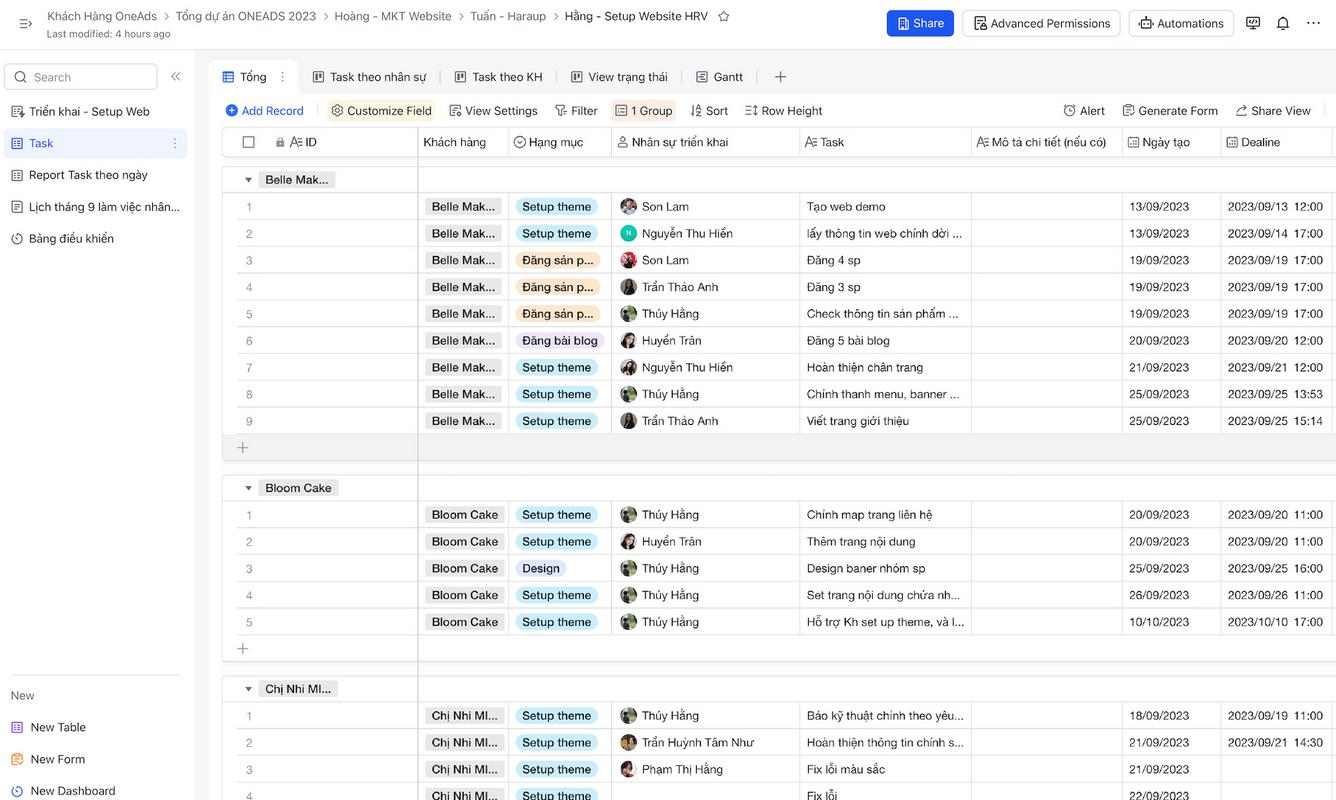Open the notifications bell

click(x=1283, y=23)
